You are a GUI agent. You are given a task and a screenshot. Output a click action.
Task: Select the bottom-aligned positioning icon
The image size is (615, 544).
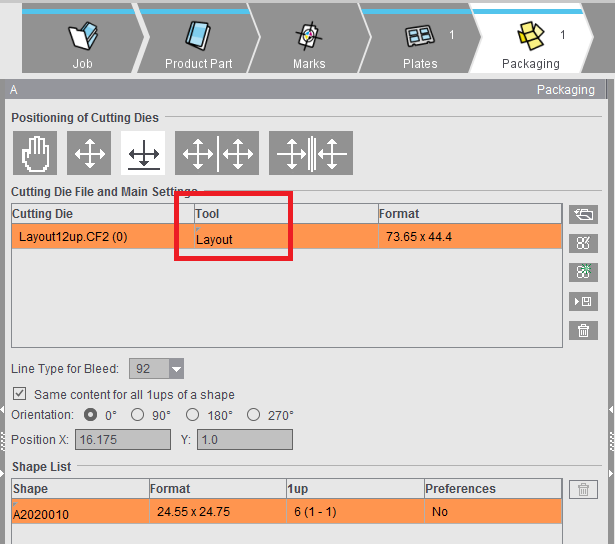(x=143, y=153)
